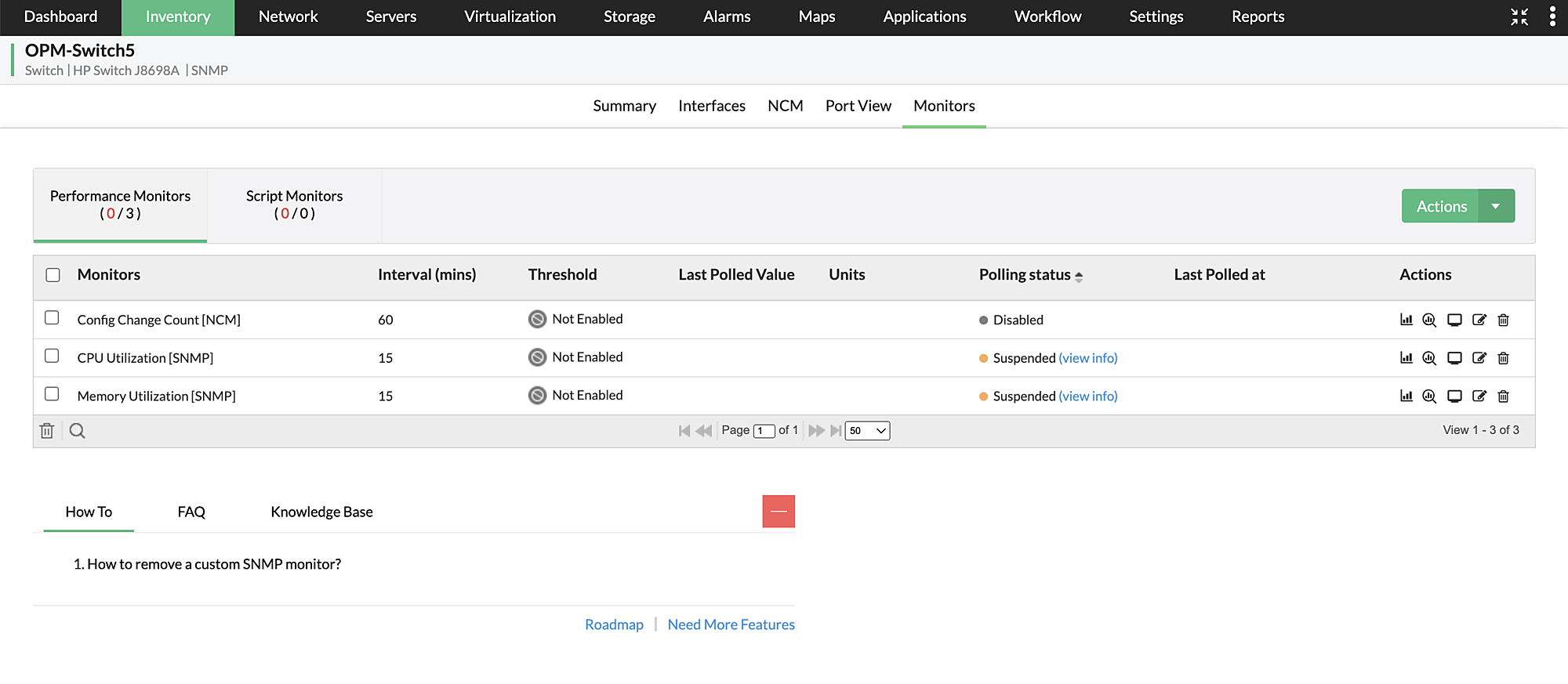Click the page number input field
Viewport: 1568px width, 684px height.
[763, 431]
